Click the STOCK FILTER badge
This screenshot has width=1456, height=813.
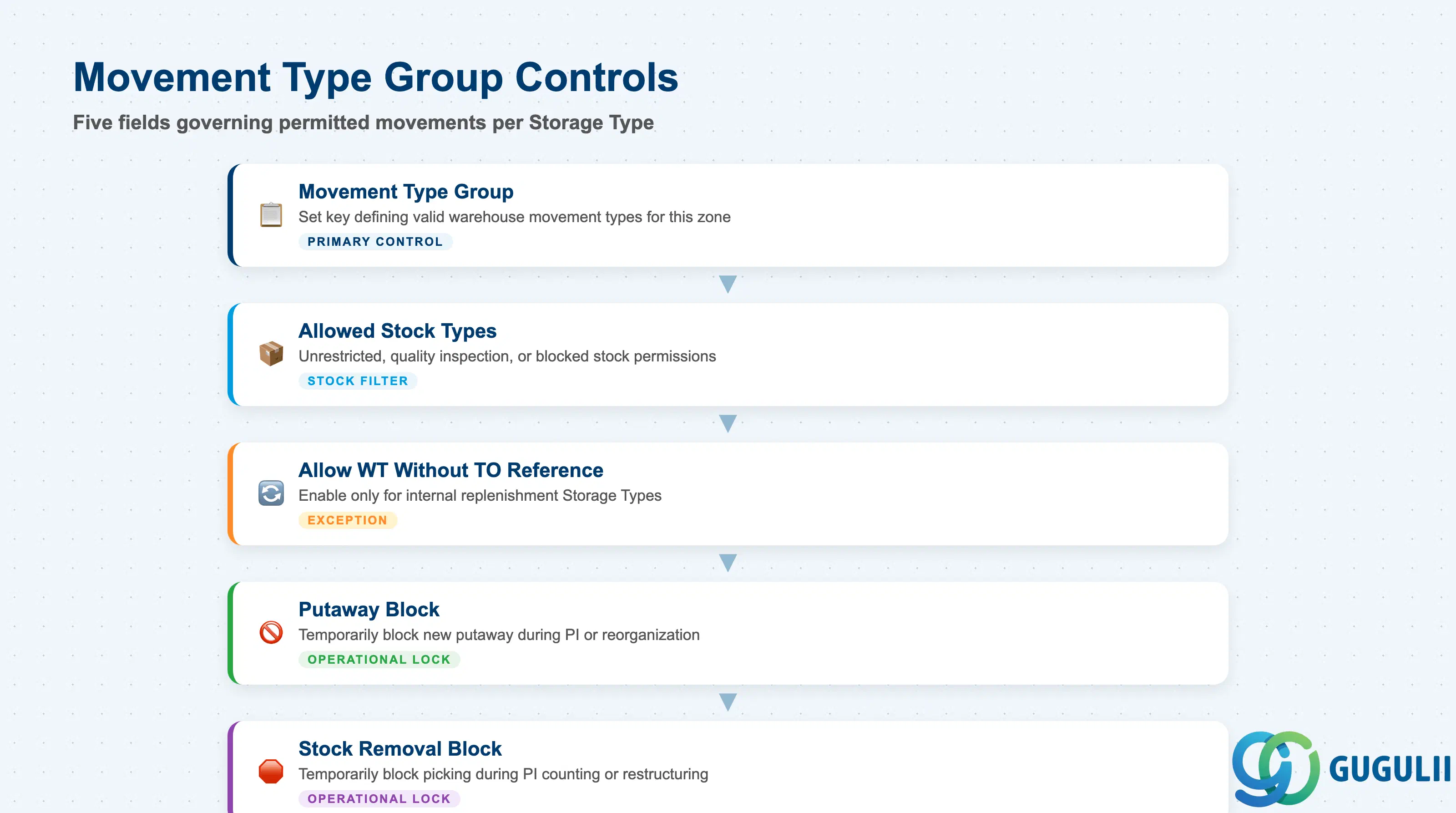[x=358, y=381]
